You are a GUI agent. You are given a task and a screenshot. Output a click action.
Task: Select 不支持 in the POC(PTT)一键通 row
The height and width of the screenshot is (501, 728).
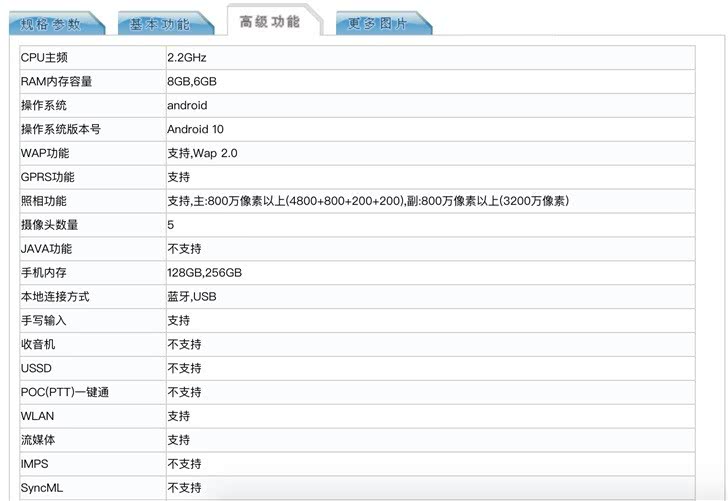coord(184,392)
